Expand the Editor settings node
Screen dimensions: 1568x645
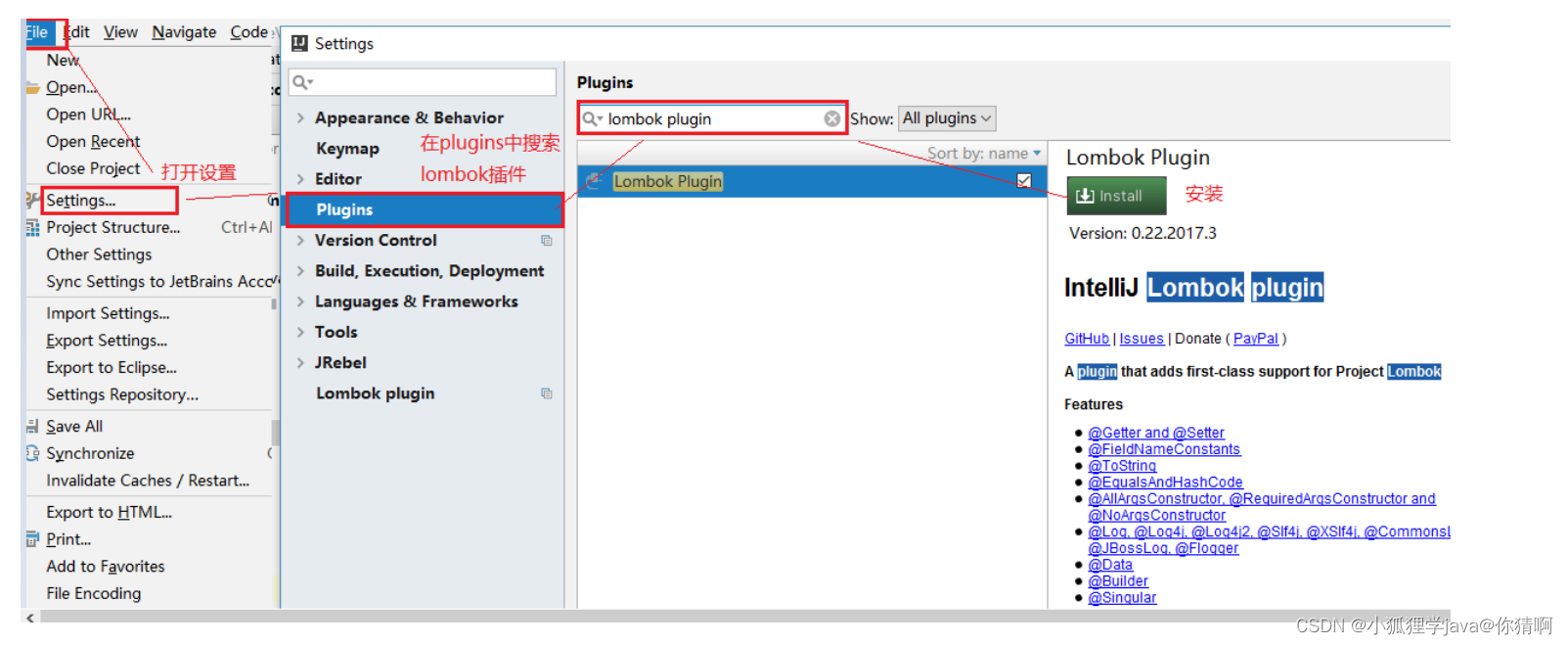coord(300,179)
